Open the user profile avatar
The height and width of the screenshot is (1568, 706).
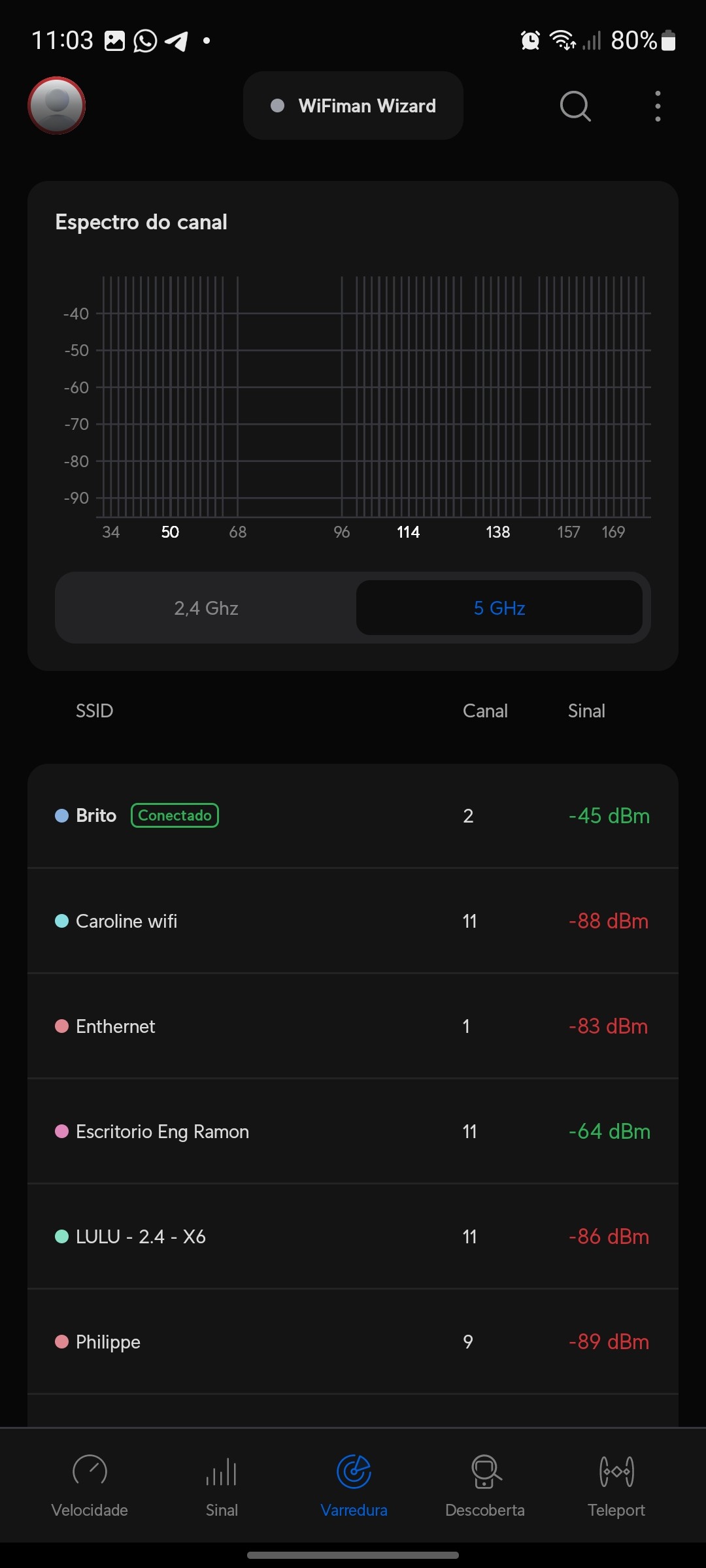(57, 105)
